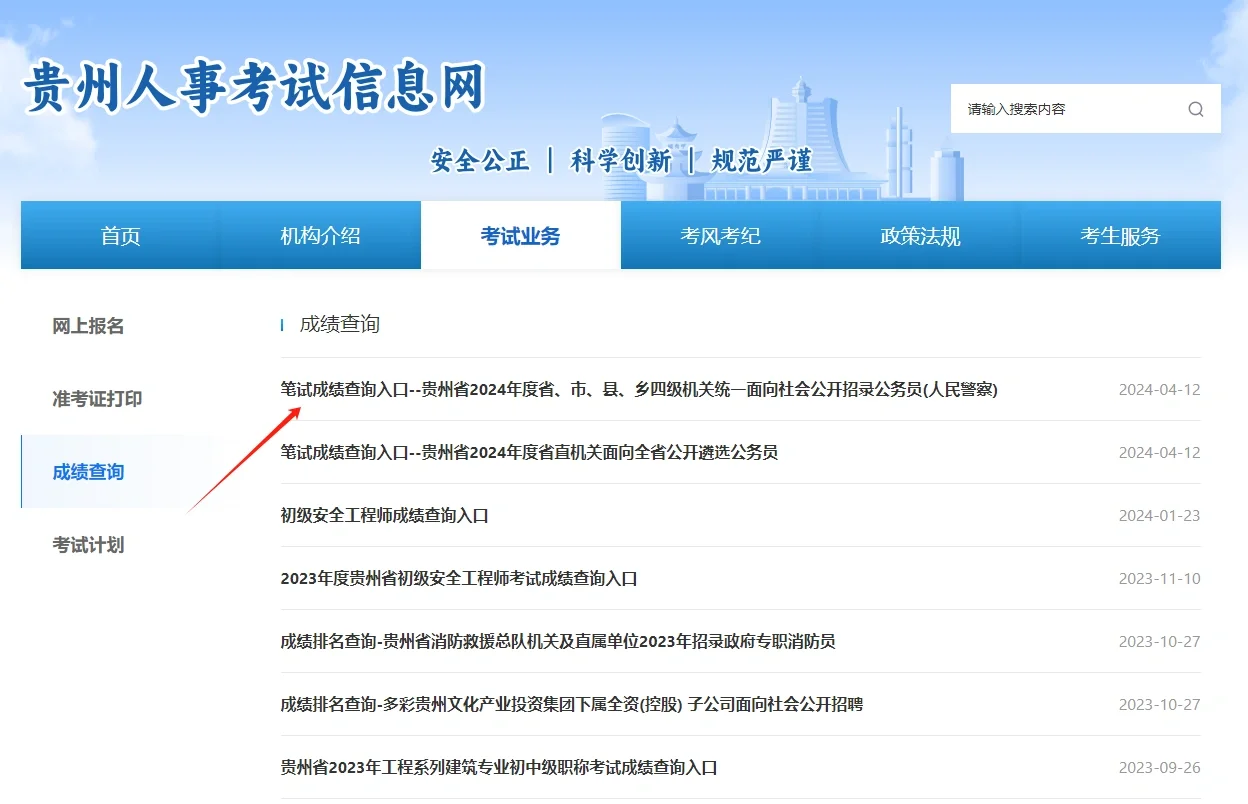This screenshot has height=804, width=1248.
Task: Click the 公开遴选公务员 score query link
Action: (532, 452)
